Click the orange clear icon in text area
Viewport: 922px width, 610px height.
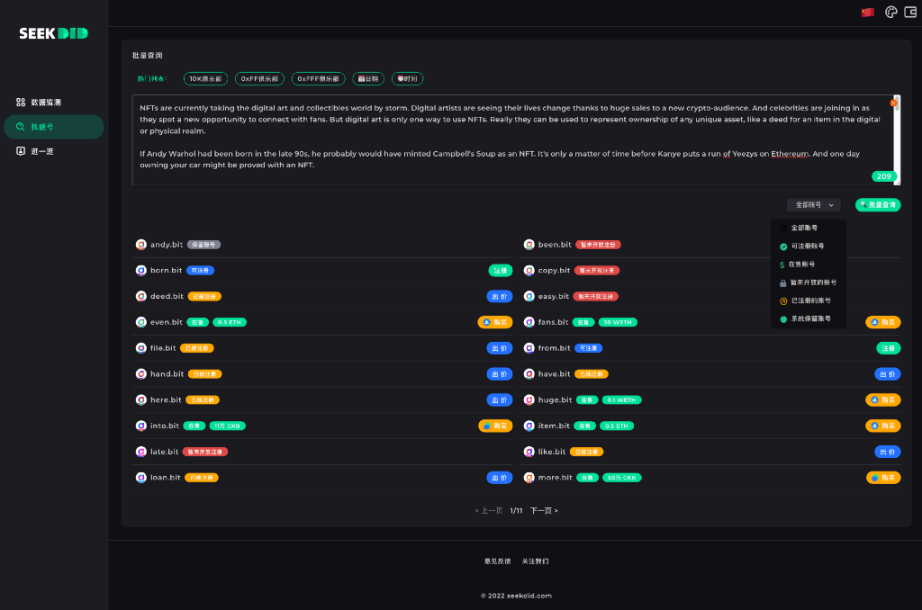(x=894, y=103)
